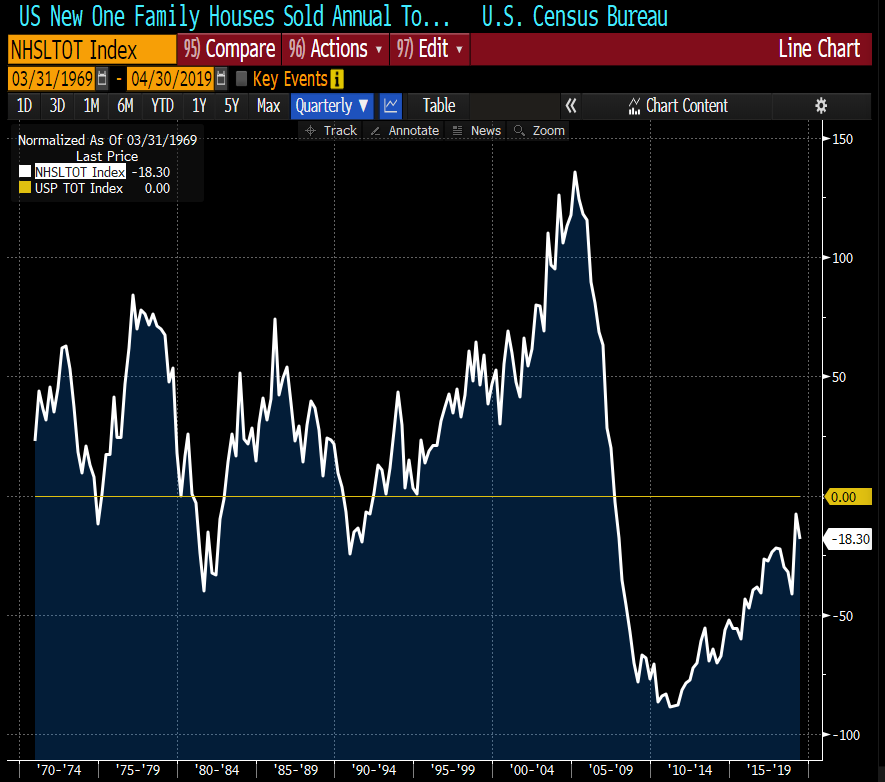Viewport: 885px width, 782px height.
Task: Click the NHSLTOT Index ticker field
Action: click(x=90, y=49)
